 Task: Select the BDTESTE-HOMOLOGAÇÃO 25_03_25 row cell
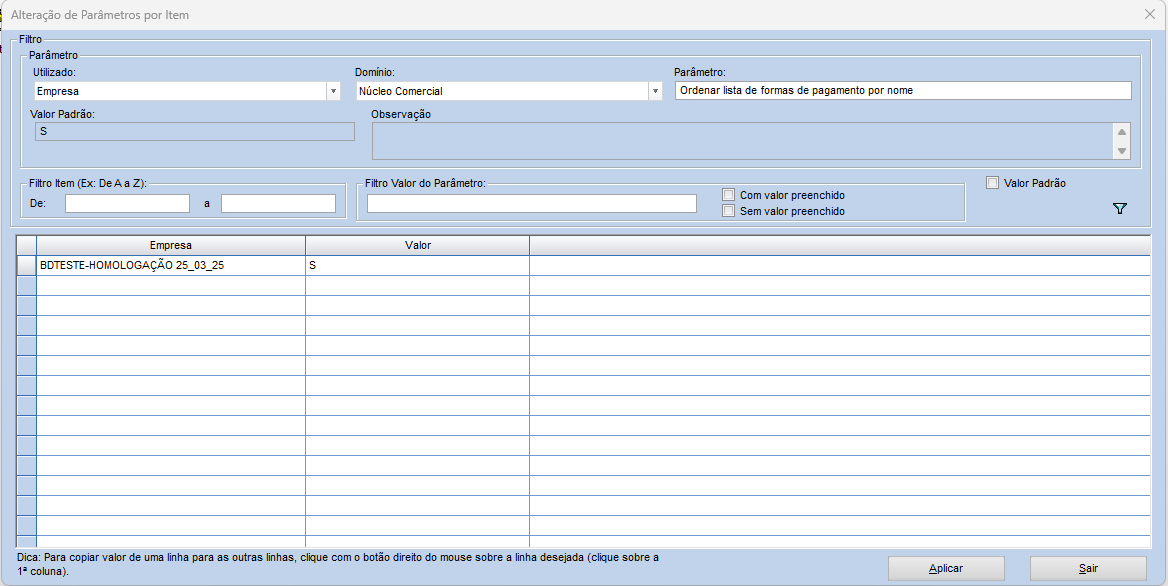pyautogui.click(x=170, y=266)
